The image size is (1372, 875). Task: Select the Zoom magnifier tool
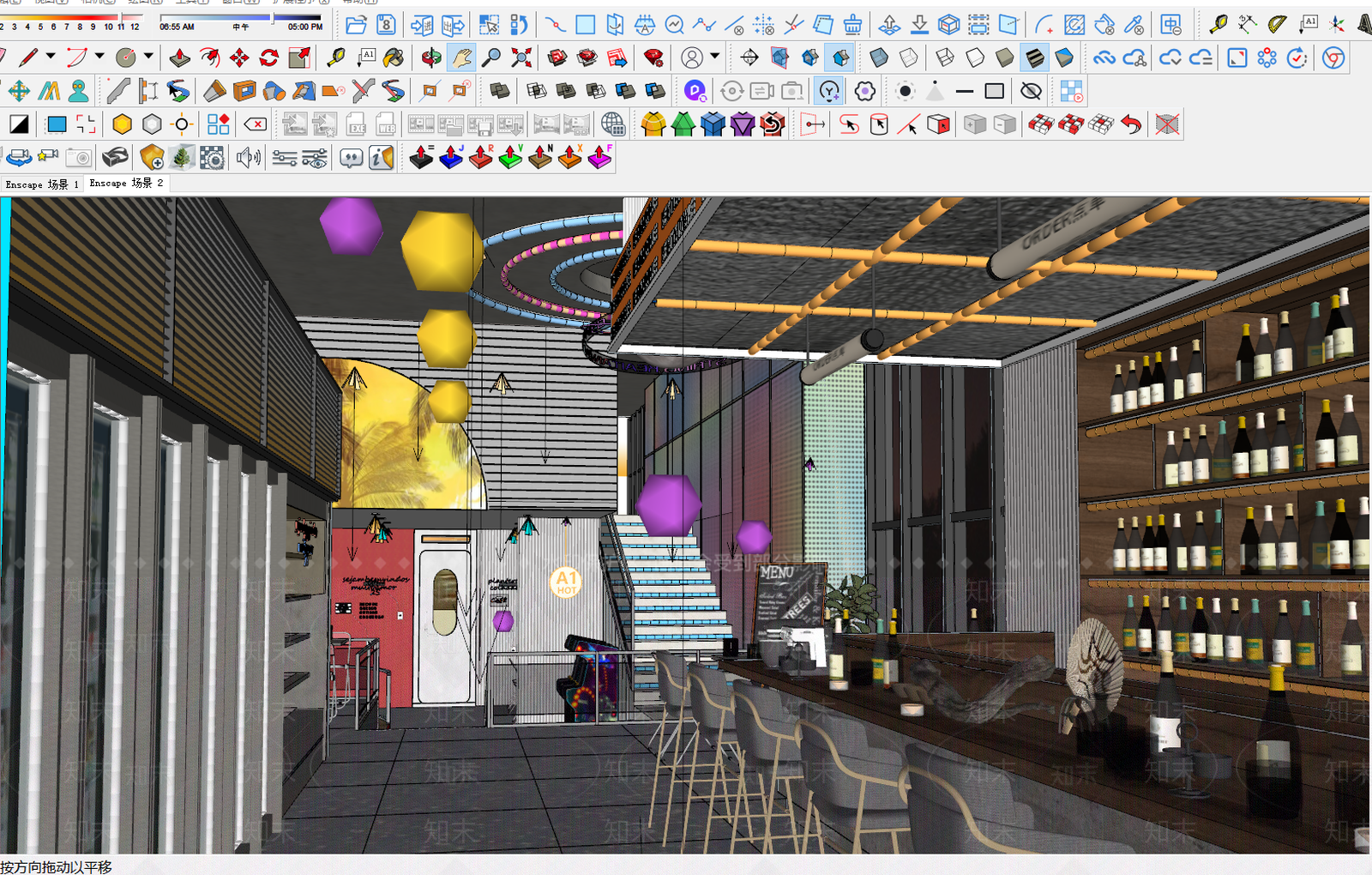(491, 57)
